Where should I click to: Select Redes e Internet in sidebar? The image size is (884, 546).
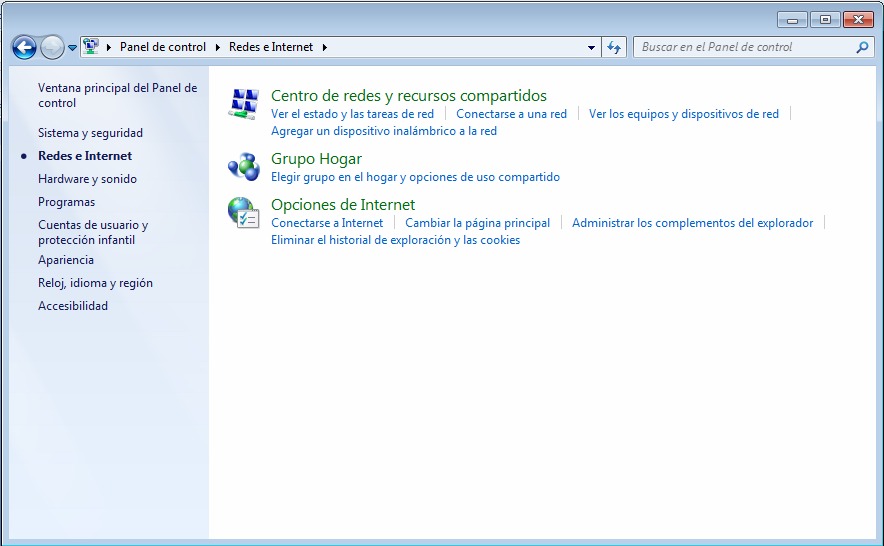pos(85,156)
